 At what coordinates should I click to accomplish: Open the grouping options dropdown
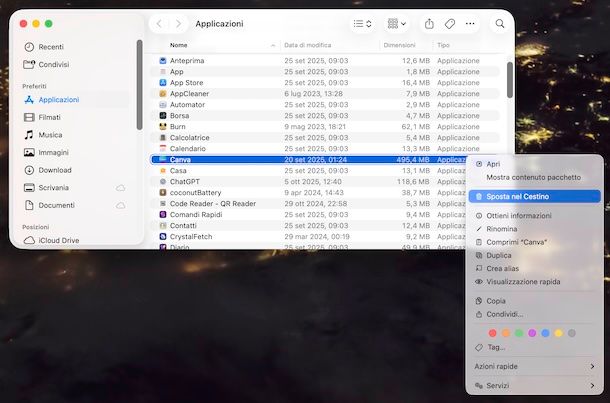396,24
